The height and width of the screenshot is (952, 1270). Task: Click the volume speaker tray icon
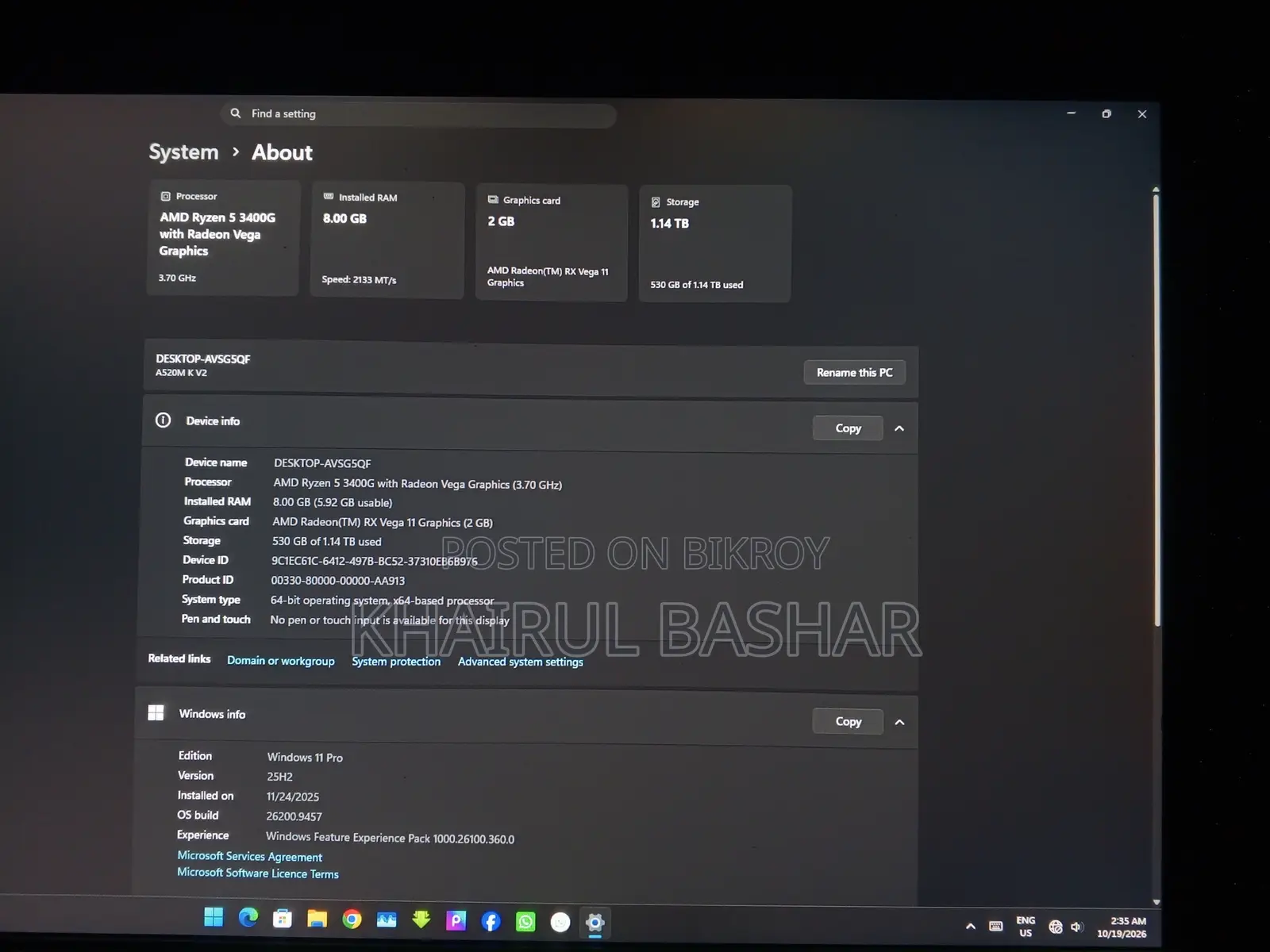pos(1076,927)
